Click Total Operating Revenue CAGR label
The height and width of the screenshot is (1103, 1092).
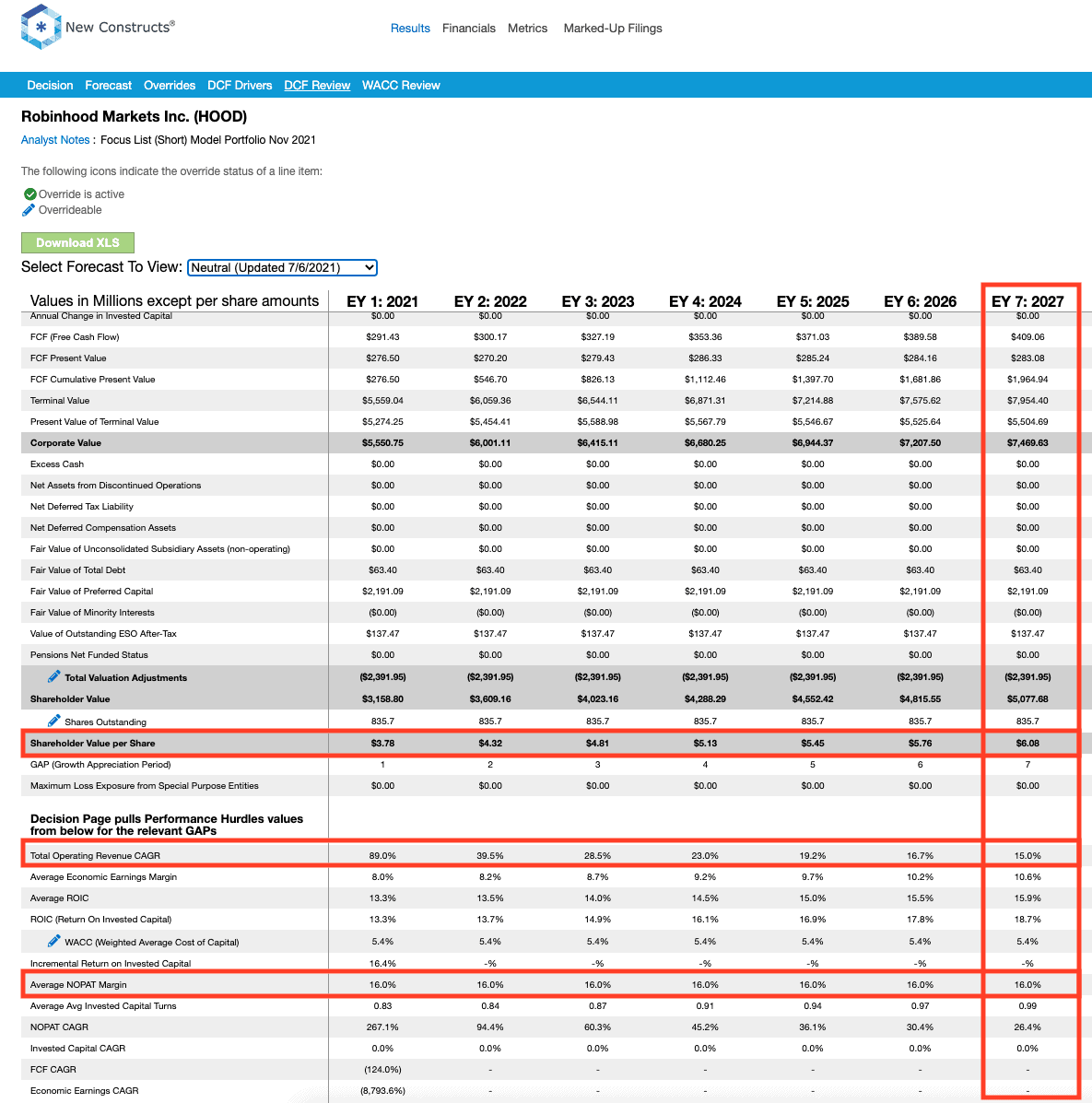coord(95,855)
